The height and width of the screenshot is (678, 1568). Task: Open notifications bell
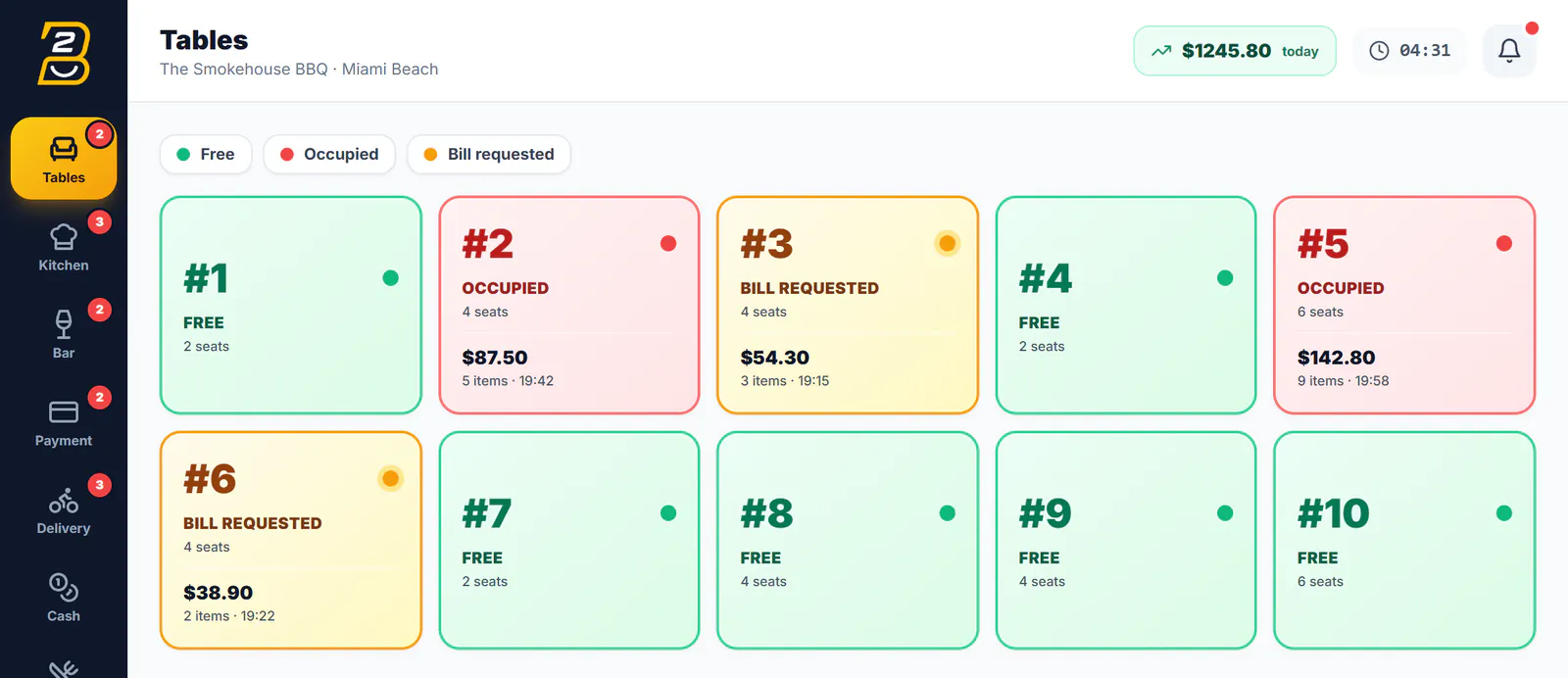(1509, 51)
